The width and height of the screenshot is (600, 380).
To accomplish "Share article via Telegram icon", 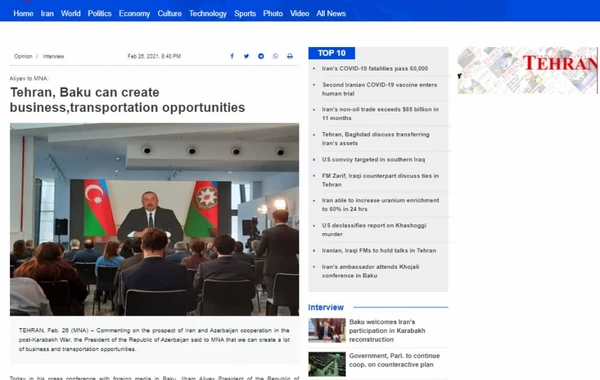I will [261, 56].
